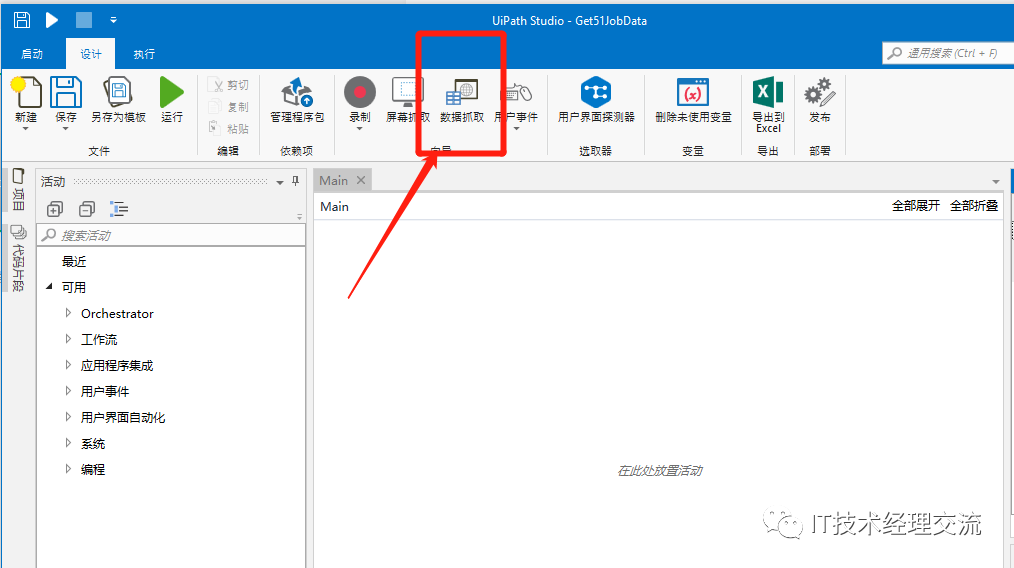Click the 新建 new file icon
This screenshot has height=568, width=1014.
pyautogui.click(x=26, y=93)
